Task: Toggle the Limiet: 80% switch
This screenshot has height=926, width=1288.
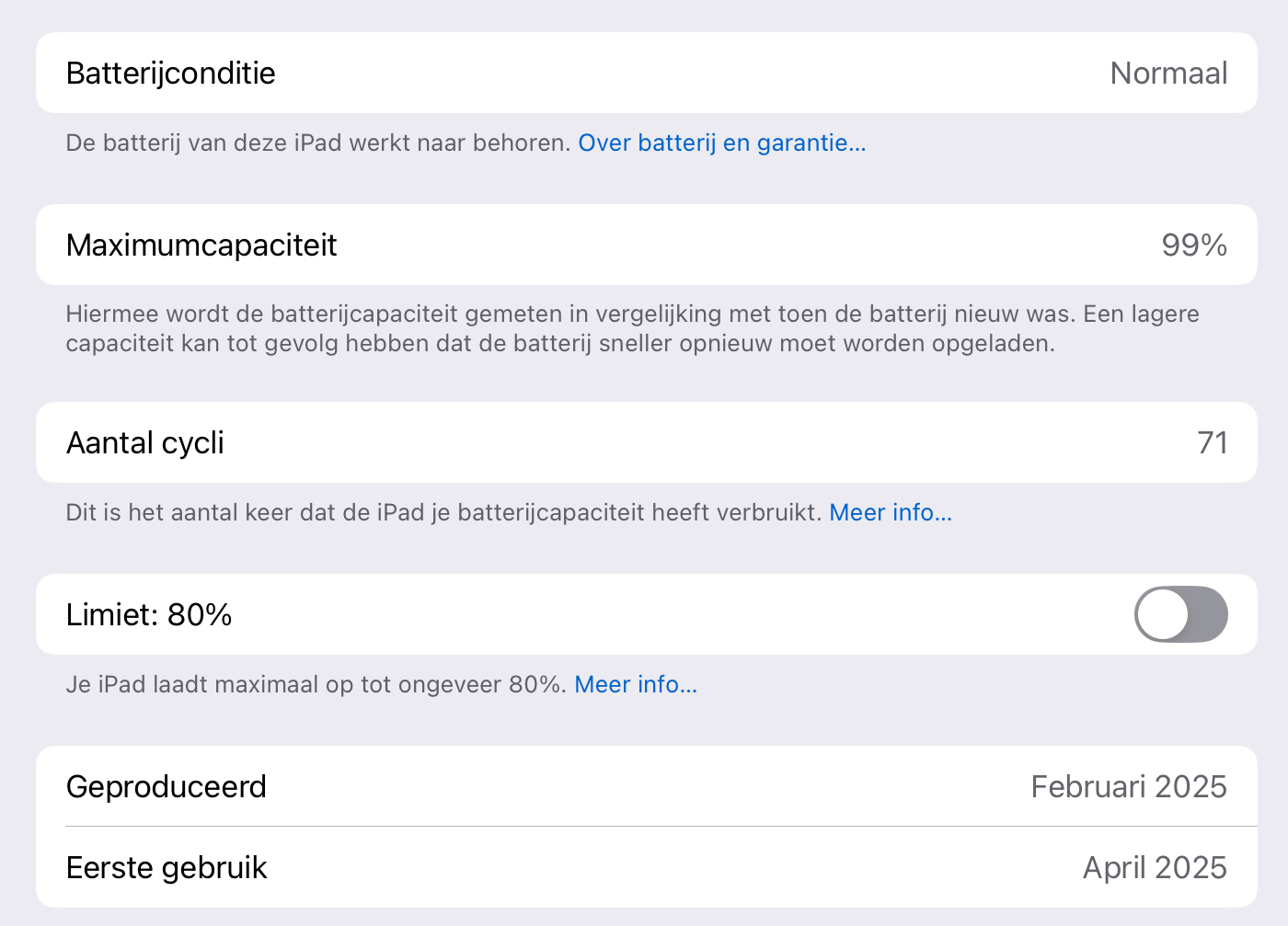Action: 1180,614
